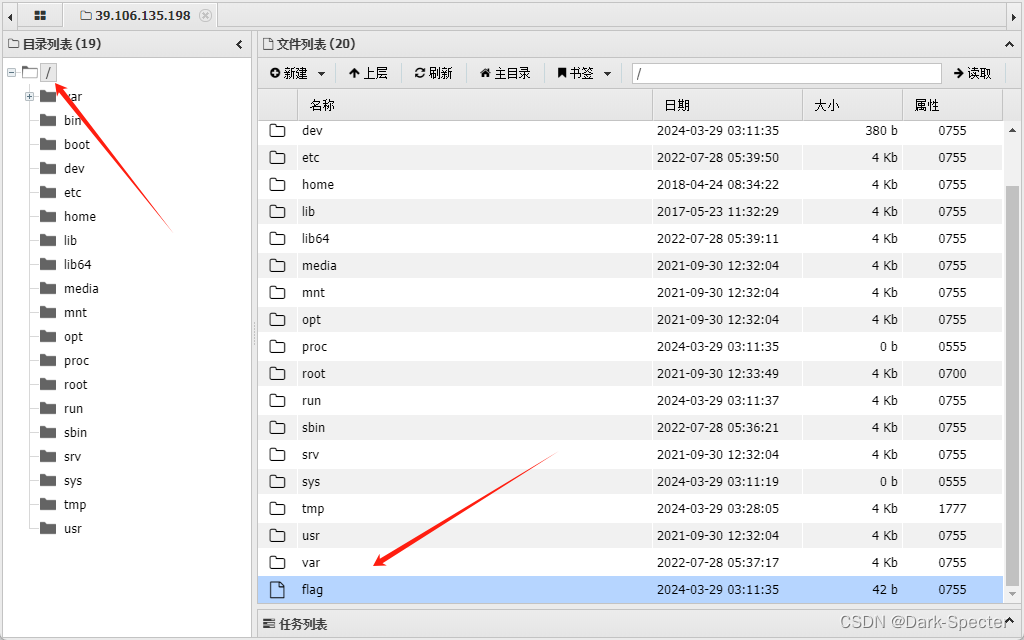Image resolution: width=1024 pixels, height=640 pixels.
Task: Expand the var folder in tree
Action: point(29,96)
